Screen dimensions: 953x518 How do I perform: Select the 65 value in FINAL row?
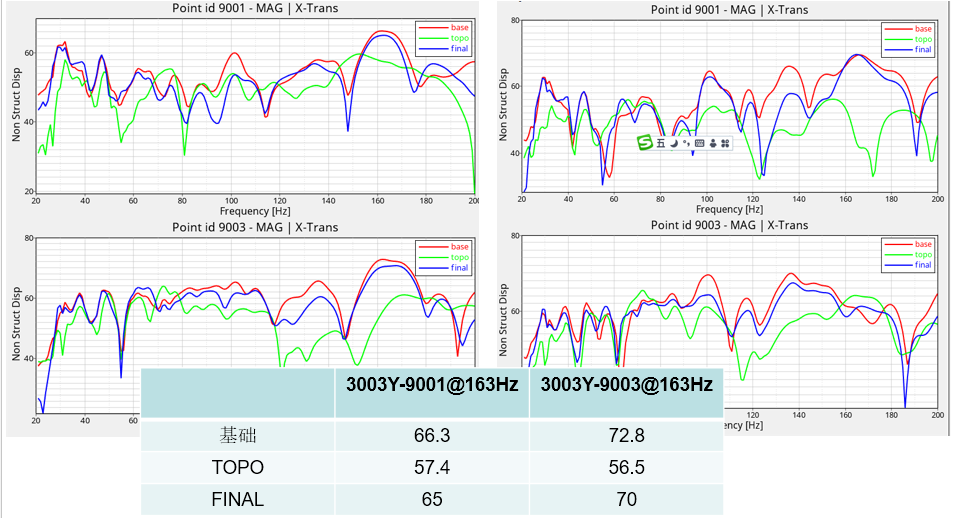pyautogui.click(x=432, y=499)
